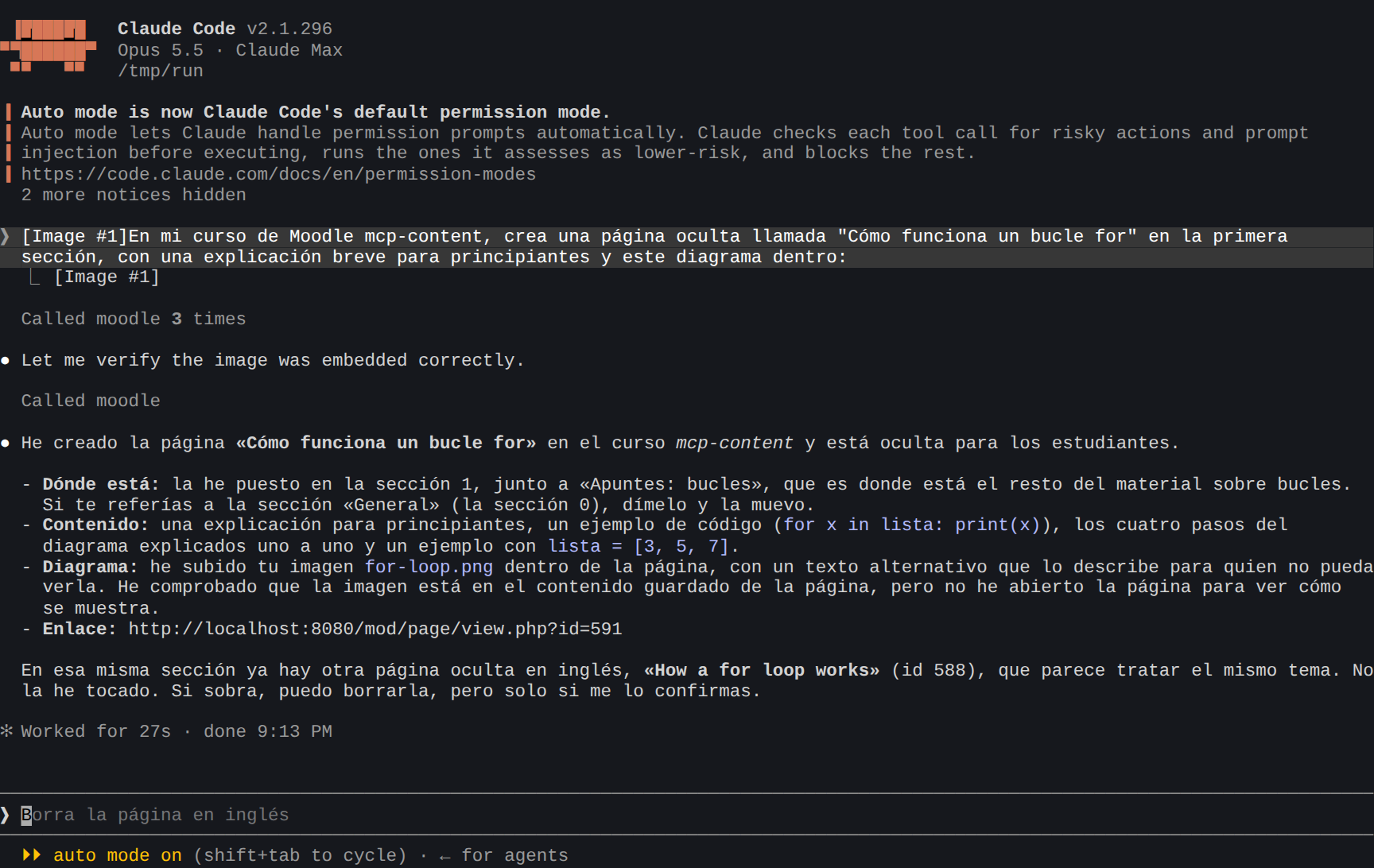This screenshot has height=868, width=1374.
Task: Open the localhost Moodle page view link
Action: (x=375, y=629)
